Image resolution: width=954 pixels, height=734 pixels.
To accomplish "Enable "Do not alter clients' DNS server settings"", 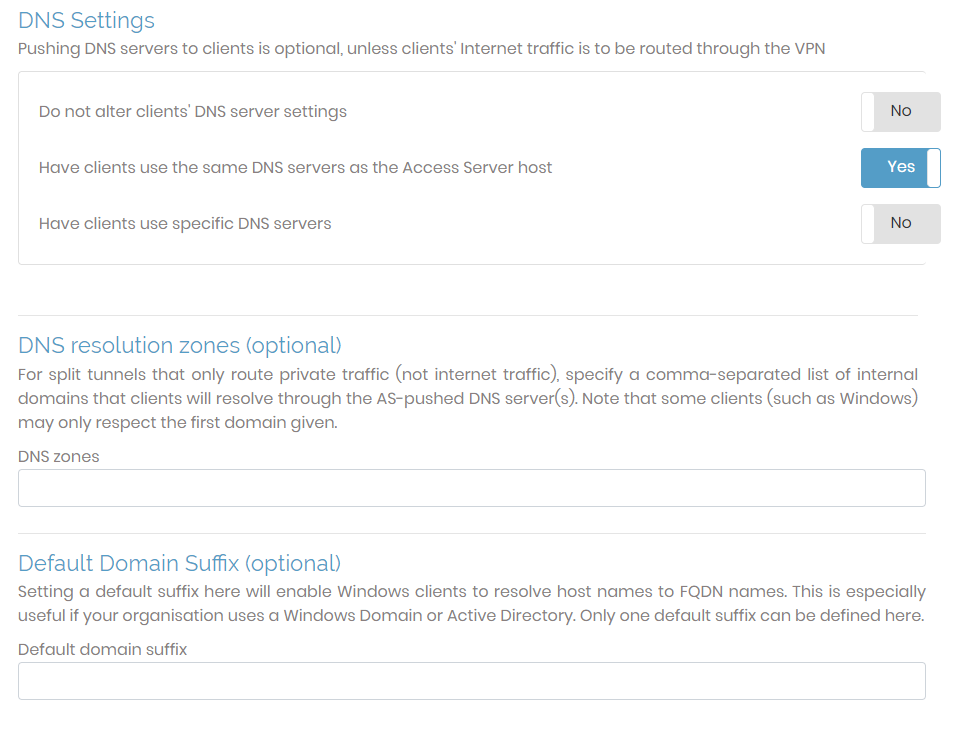I will [899, 111].
